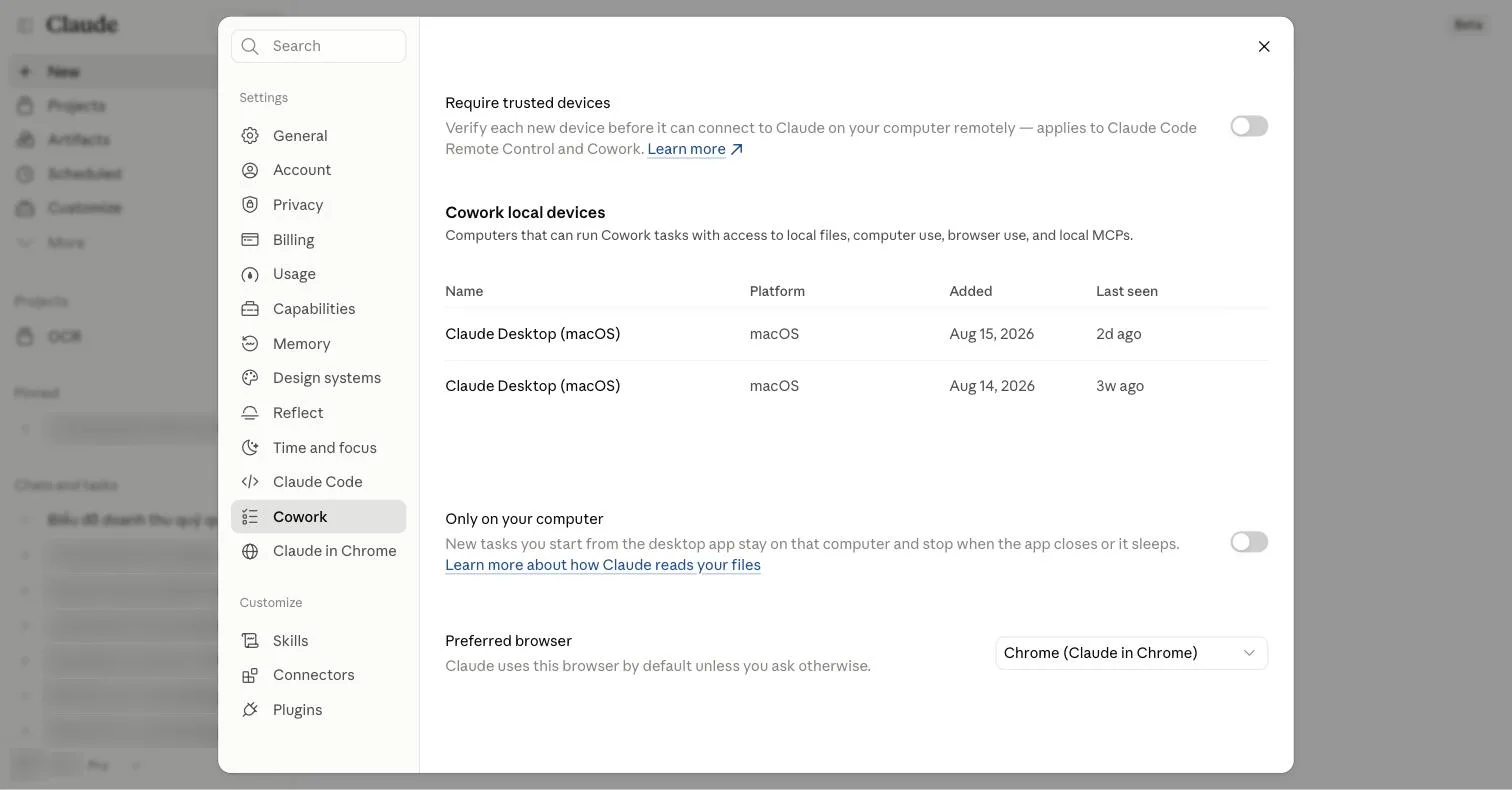Close the settings dialog
The width and height of the screenshot is (1512, 790).
point(1264,46)
